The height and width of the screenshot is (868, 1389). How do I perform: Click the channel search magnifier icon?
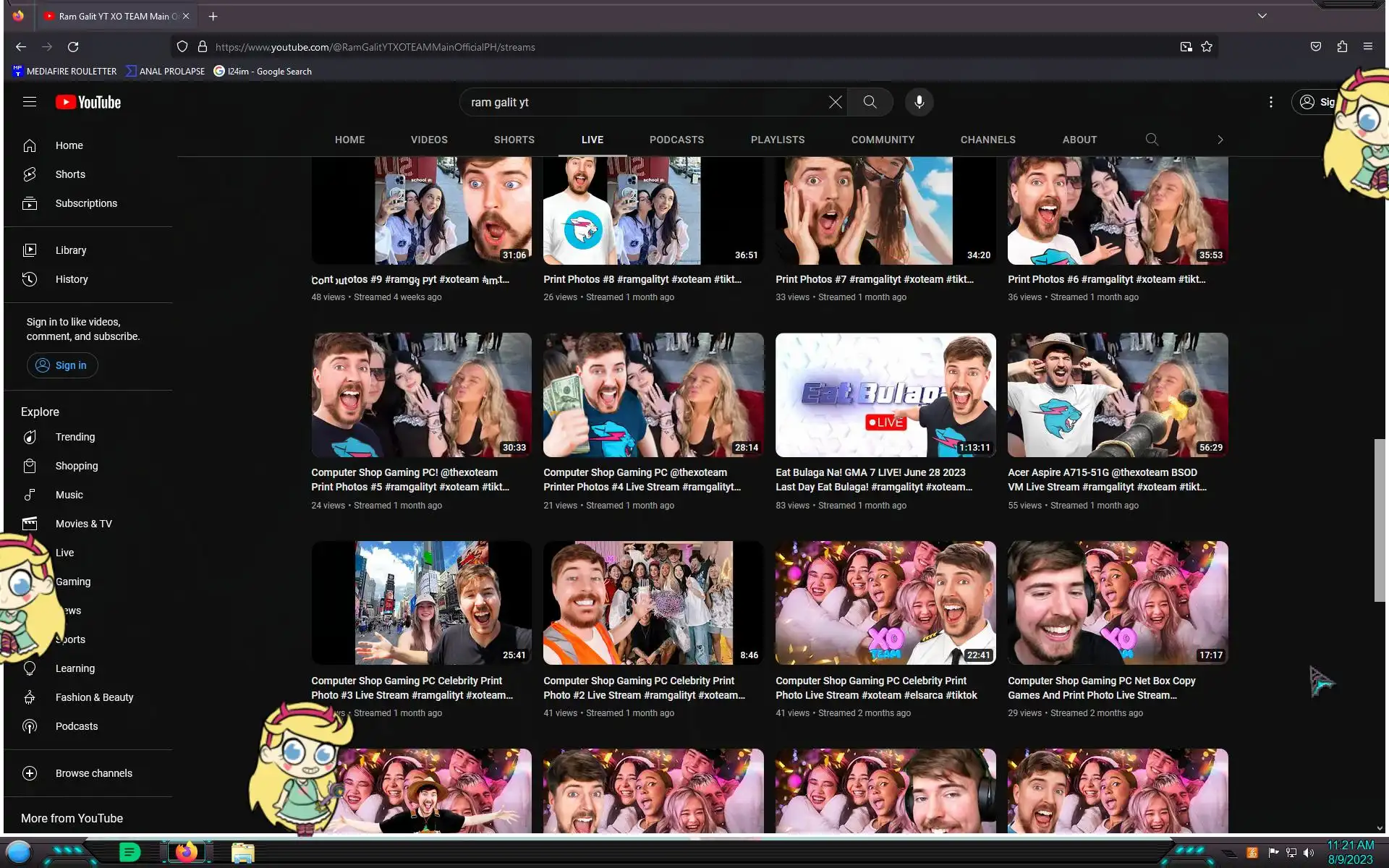pos(1152,140)
